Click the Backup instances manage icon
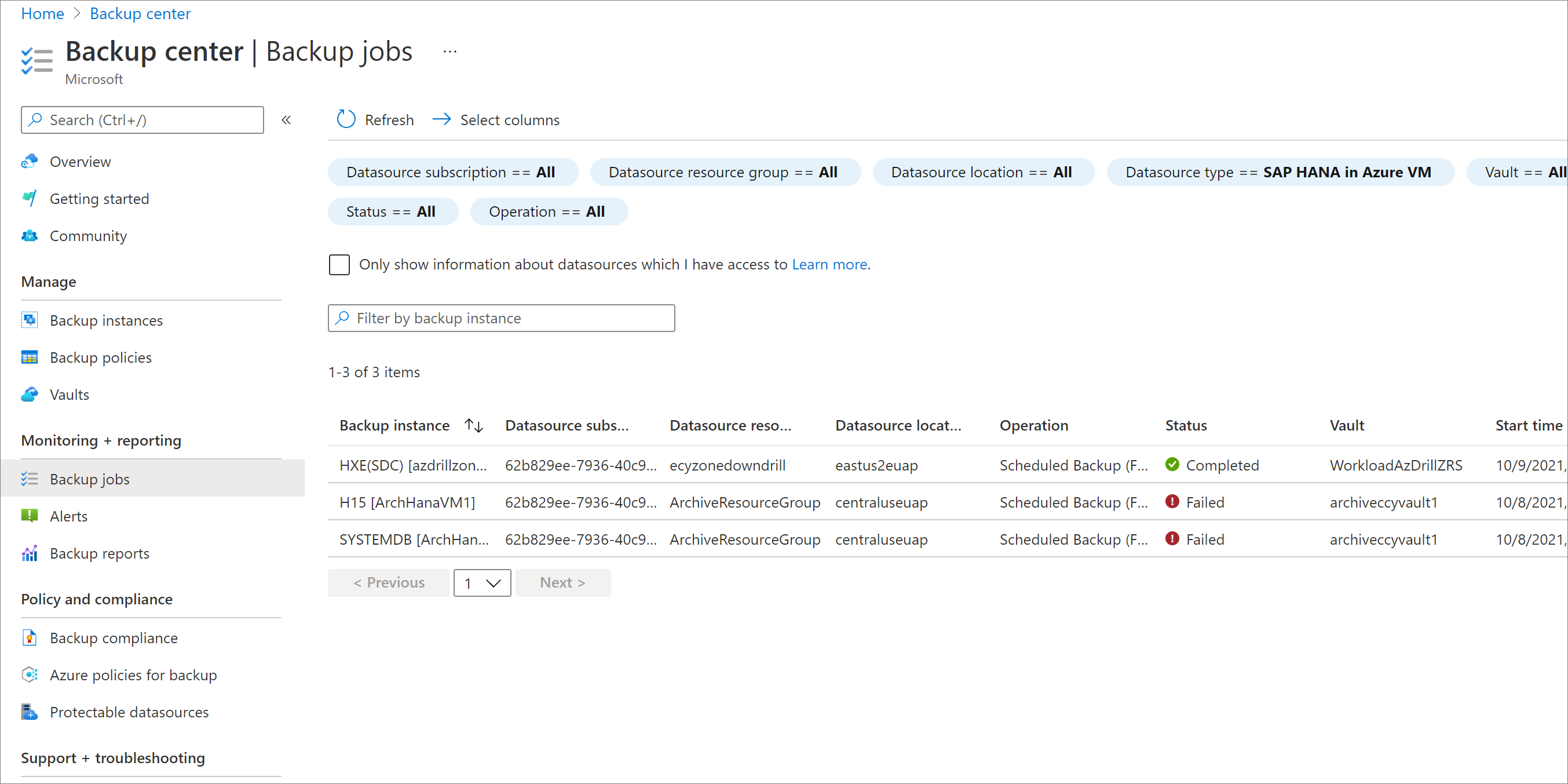The height and width of the screenshot is (784, 1568). pyautogui.click(x=29, y=320)
